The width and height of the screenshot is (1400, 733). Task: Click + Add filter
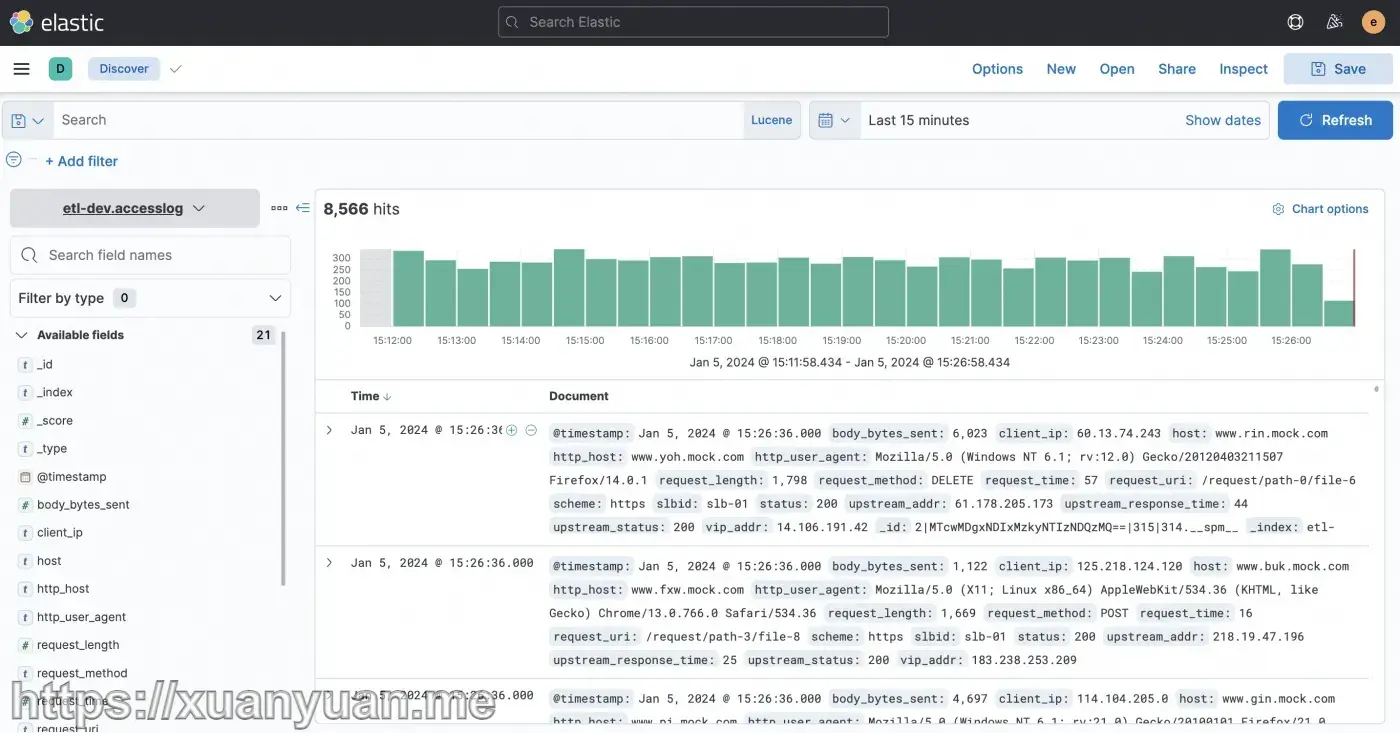click(x=81, y=161)
